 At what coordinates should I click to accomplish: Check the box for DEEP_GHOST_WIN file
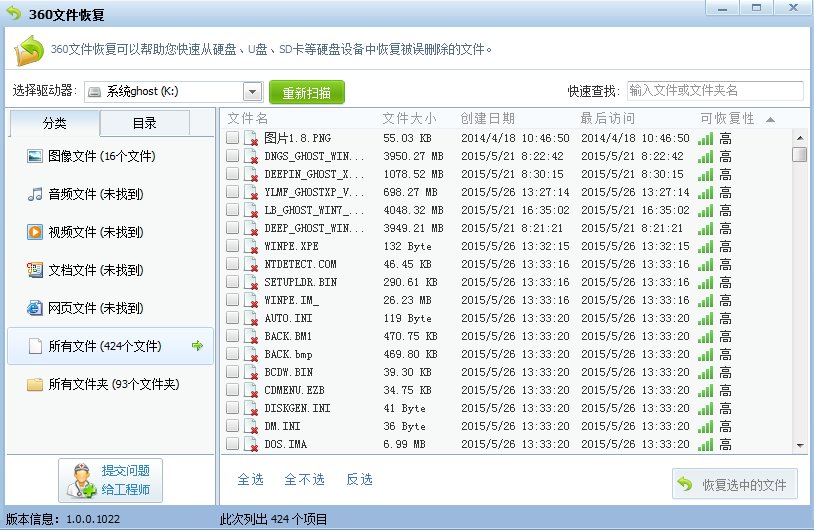click(233, 227)
